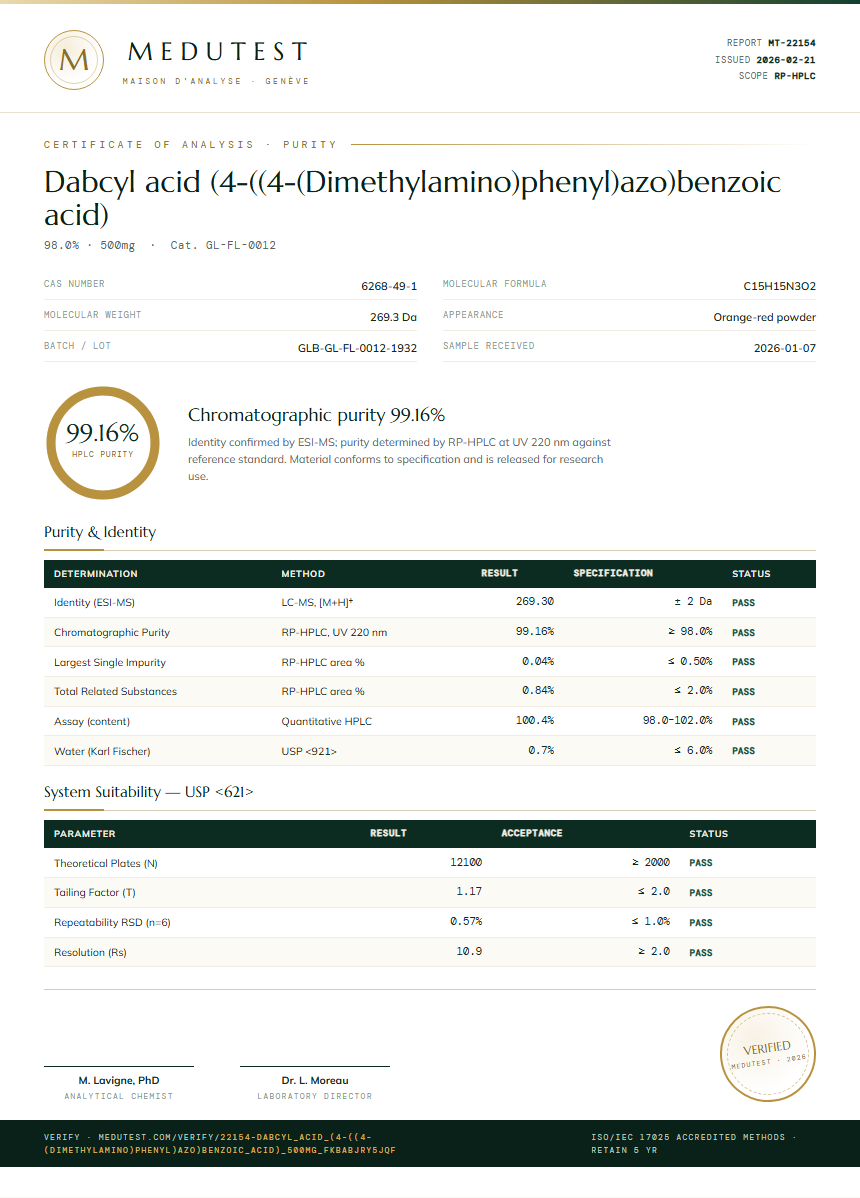
Task: Click the System Suitability — USP <621> heading
Action: click(148, 792)
